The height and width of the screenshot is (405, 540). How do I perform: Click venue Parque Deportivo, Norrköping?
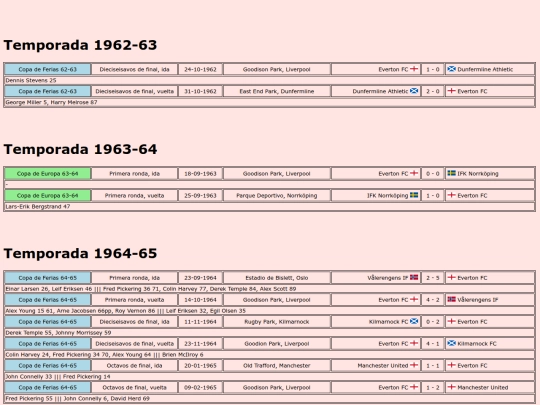(x=277, y=196)
